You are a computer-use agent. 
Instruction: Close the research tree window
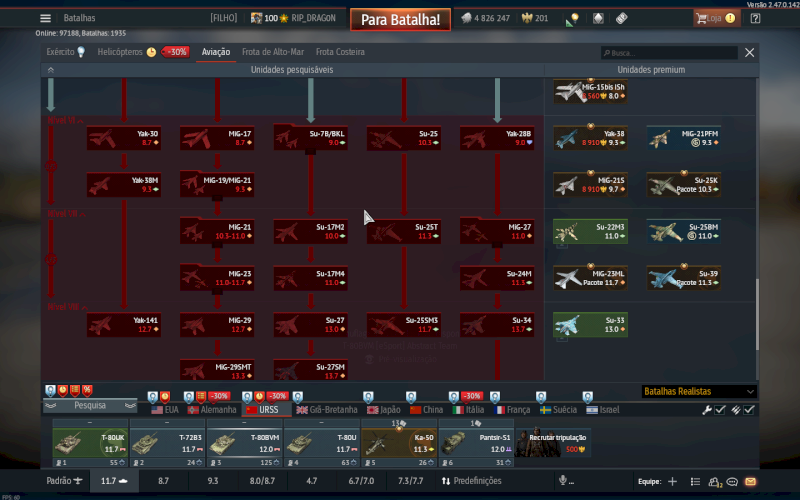(750, 52)
